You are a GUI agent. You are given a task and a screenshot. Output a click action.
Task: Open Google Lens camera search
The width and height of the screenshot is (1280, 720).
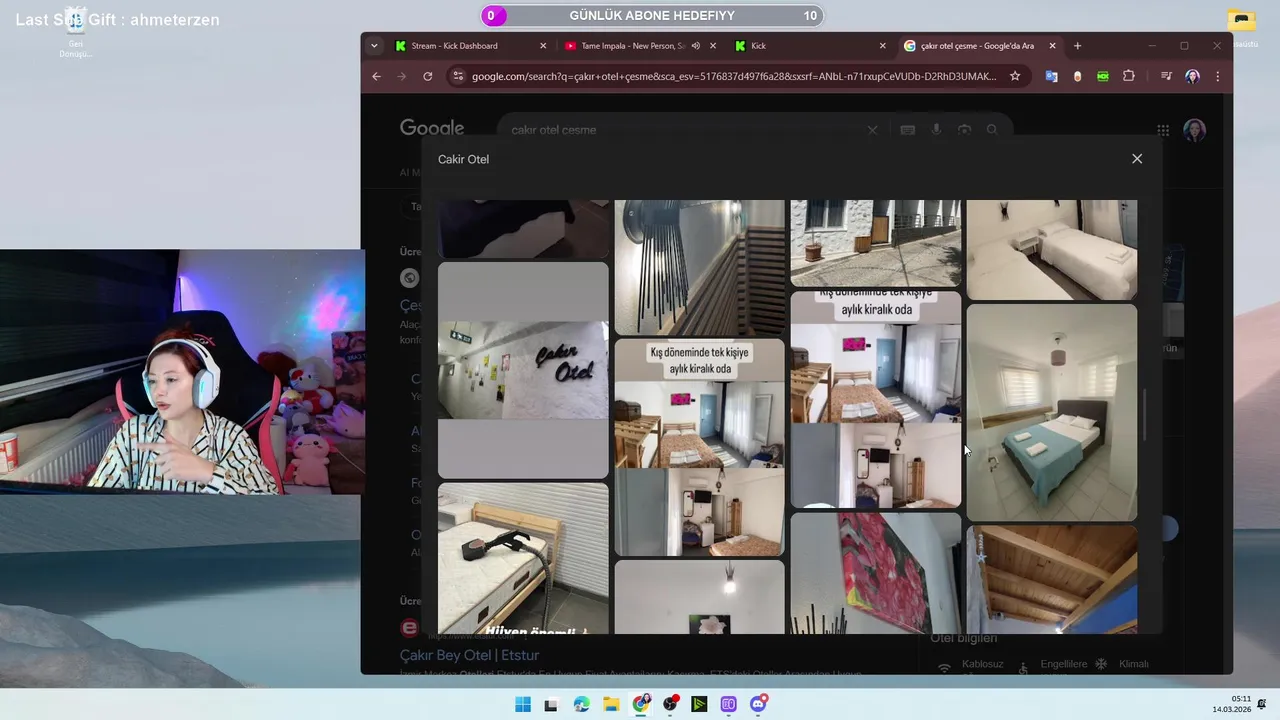[x=964, y=130]
